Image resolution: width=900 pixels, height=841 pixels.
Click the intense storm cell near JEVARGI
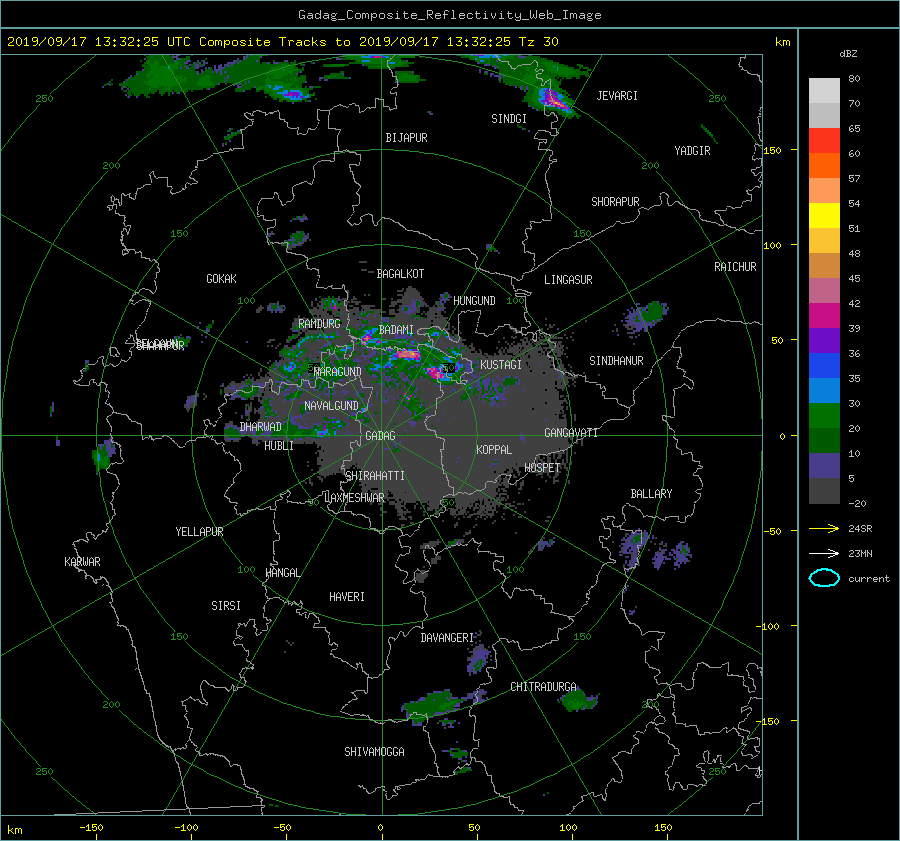click(554, 100)
